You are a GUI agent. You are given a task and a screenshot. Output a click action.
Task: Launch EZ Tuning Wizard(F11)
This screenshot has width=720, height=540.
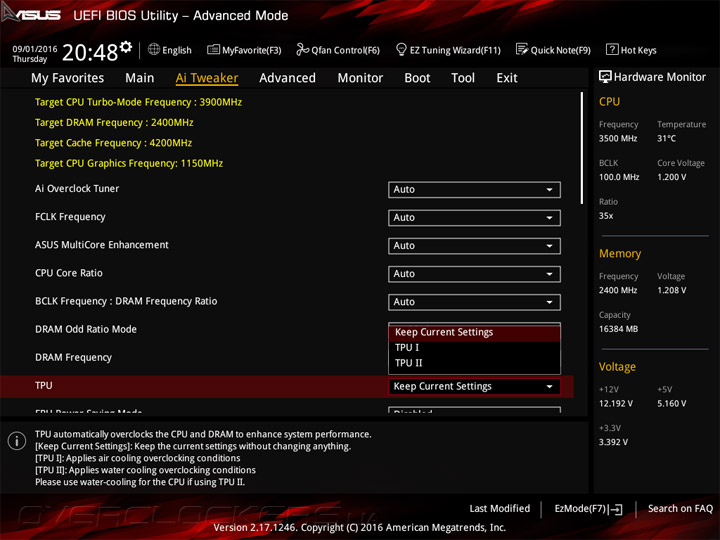448,50
